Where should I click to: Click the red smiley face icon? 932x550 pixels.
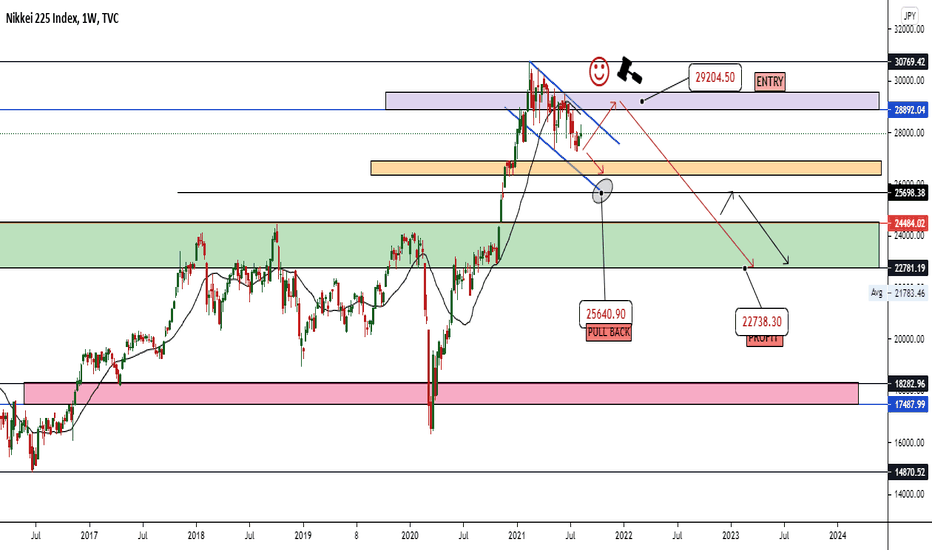[x=599, y=71]
